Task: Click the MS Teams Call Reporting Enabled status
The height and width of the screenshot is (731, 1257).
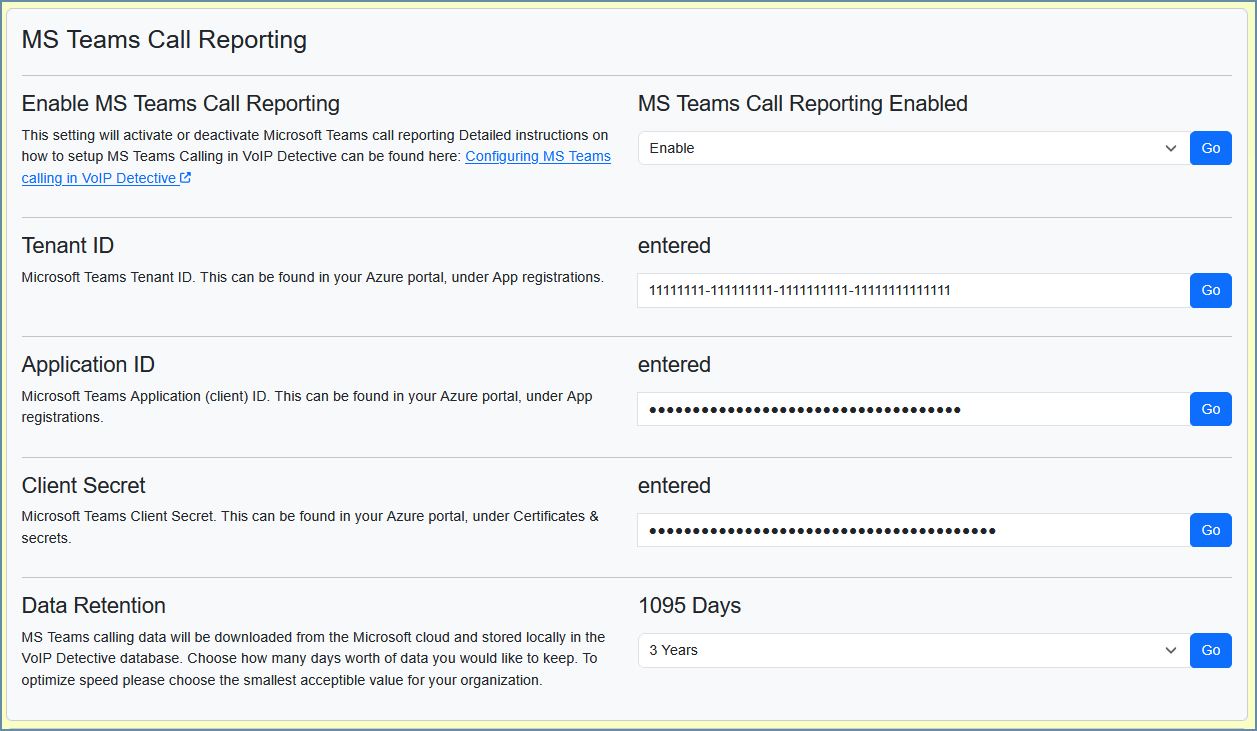Action: (803, 103)
